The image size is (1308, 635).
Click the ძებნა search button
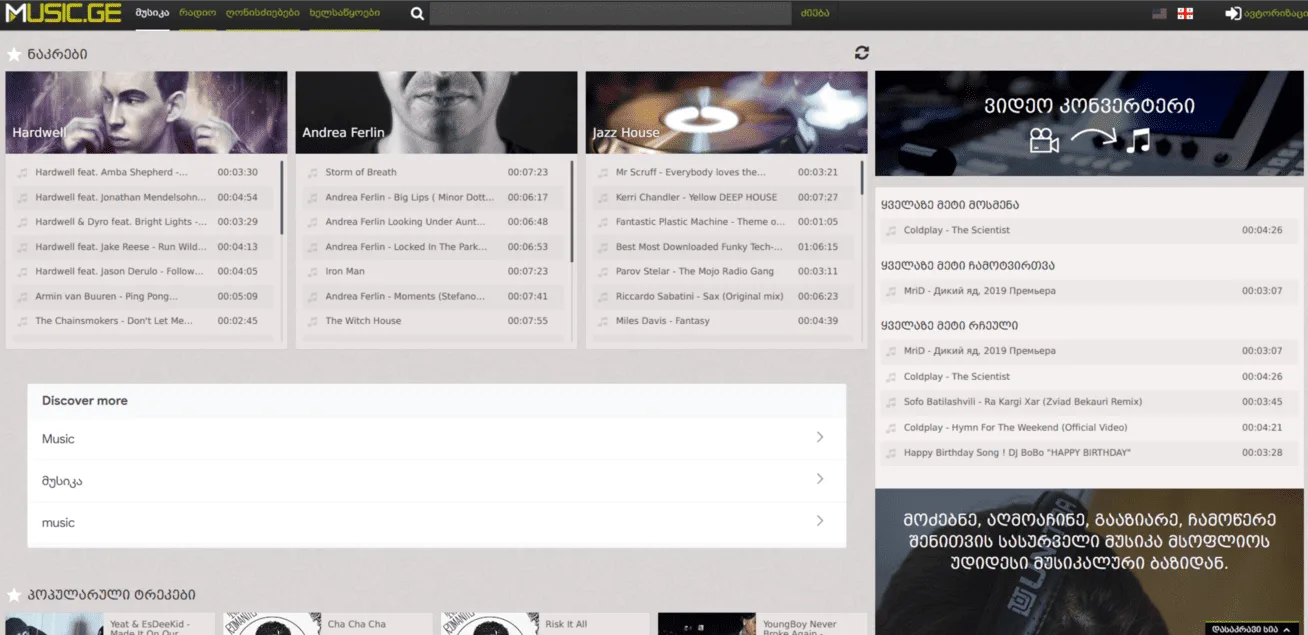814,14
